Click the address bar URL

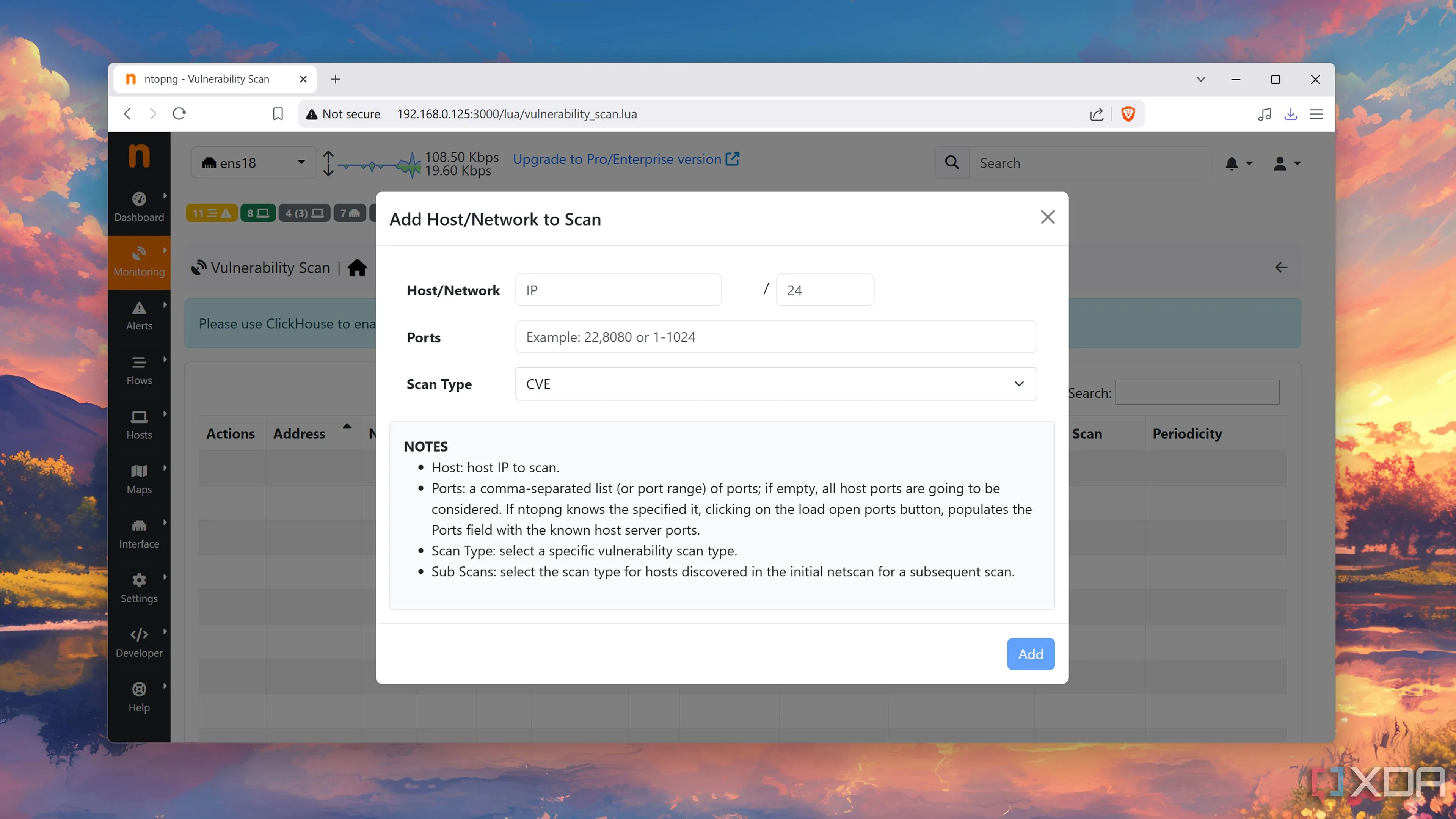click(x=516, y=114)
